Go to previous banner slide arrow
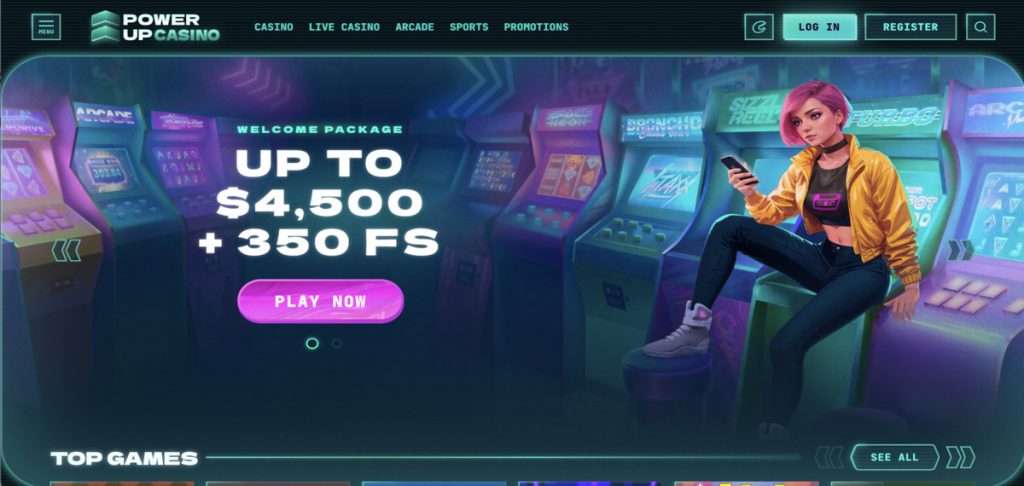 point(66,250)
